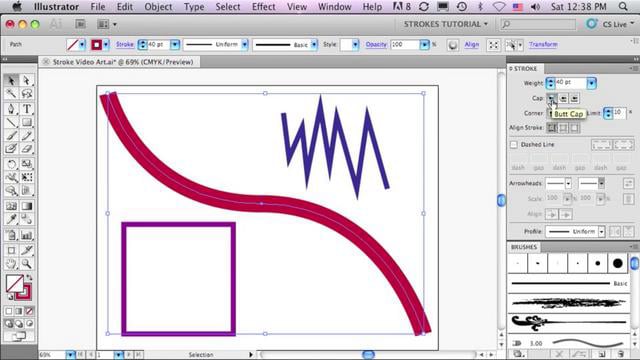This screenshot has width=640, height=360.
Task: Select the Width tool
Action: [x=11, y=177]
